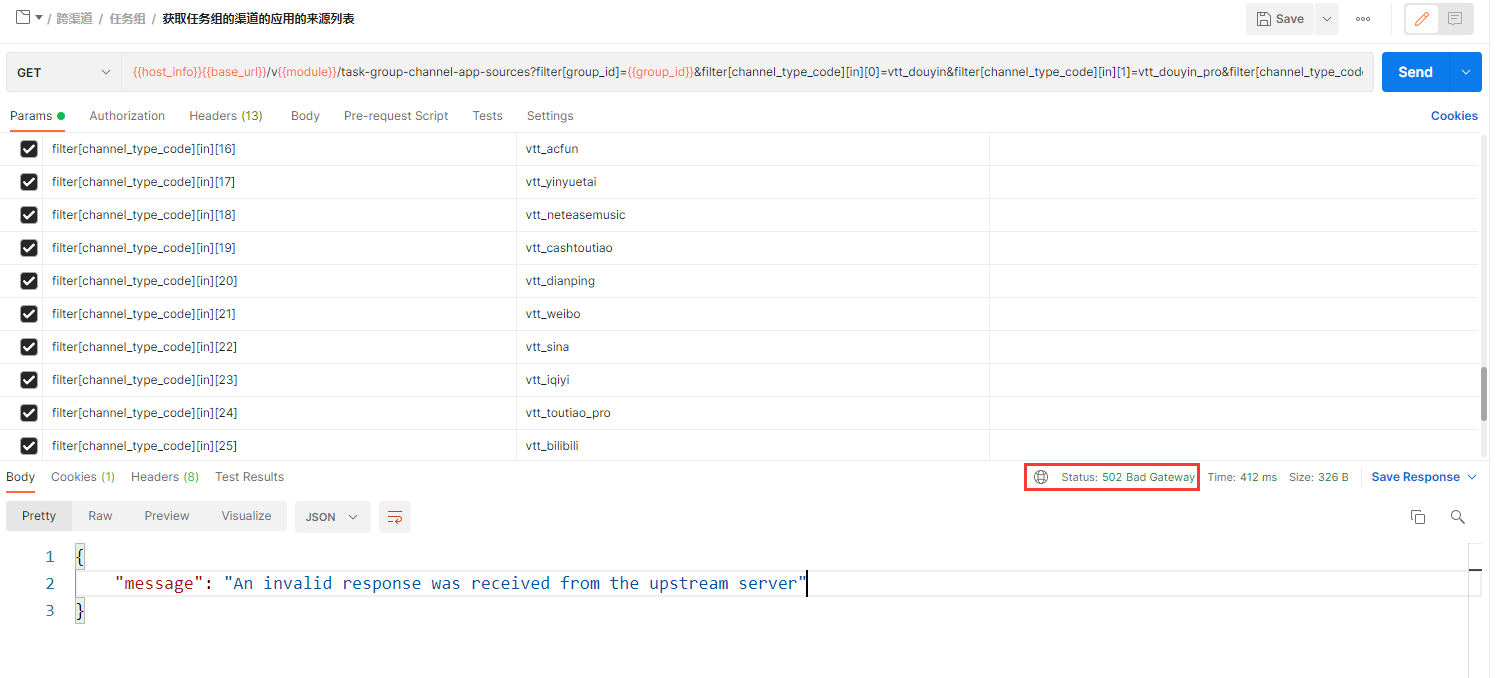This screenshot has height=678, width=1498.
Task: Click the request name 获取任务组的渠道的应用的来源列表
Action: (x=258, y=19)
